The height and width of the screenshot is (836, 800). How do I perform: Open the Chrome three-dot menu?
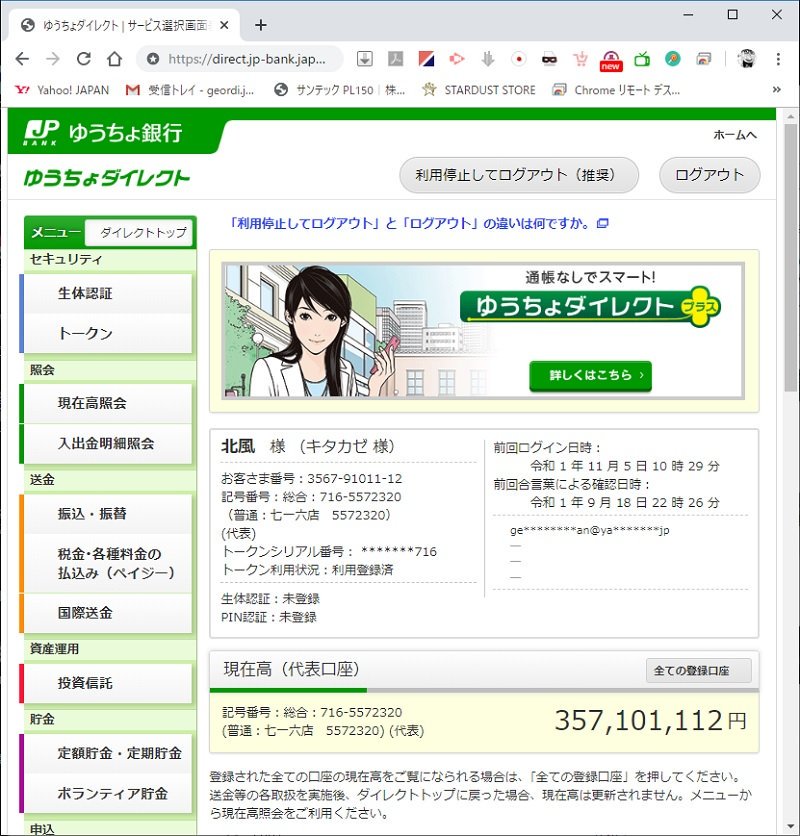778,59
